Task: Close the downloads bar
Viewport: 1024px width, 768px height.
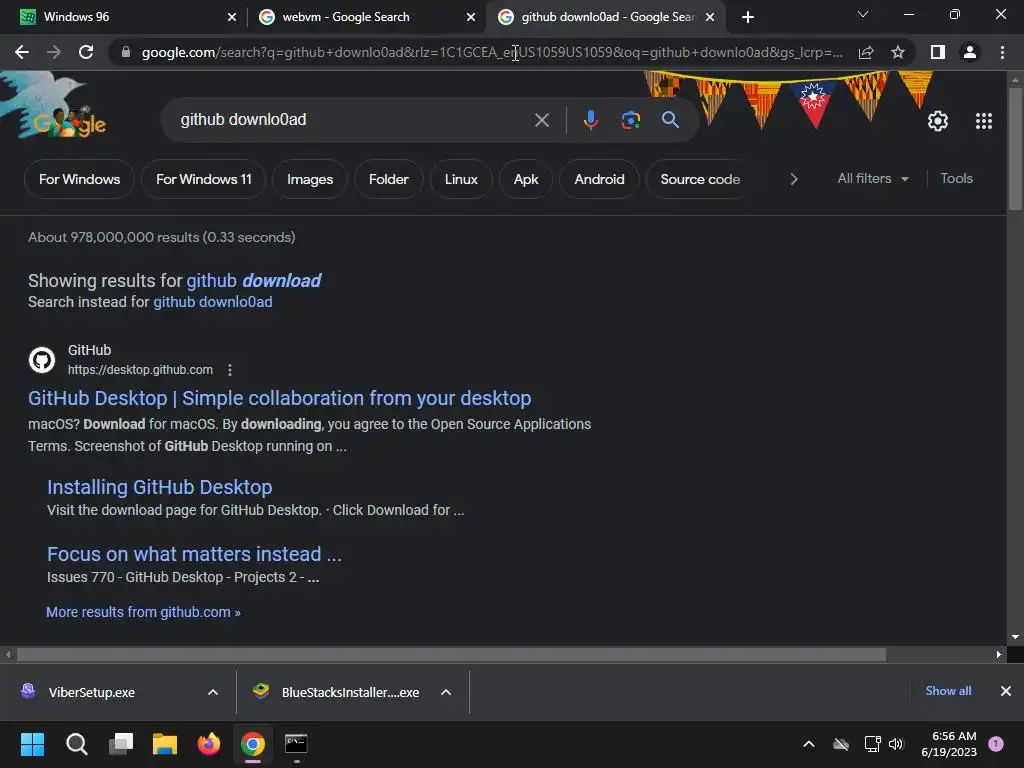Action: pyautogui.click(x=1006, y=691)
